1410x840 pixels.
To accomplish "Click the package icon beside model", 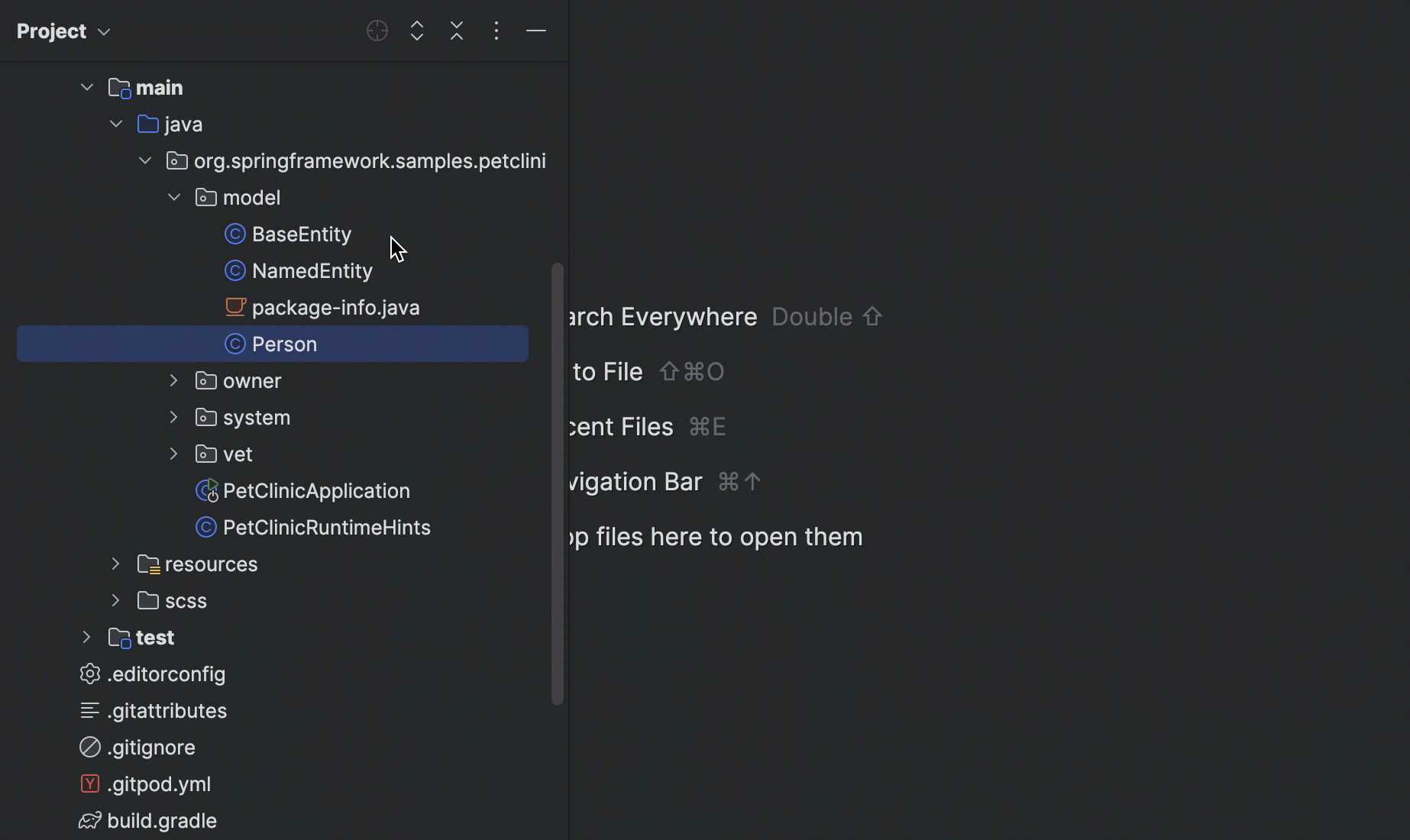I will pyautogui.click(x=205, y=197).
